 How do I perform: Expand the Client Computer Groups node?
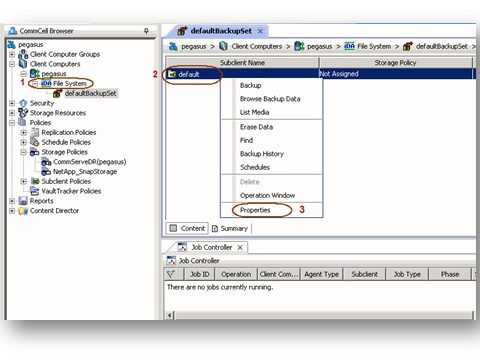tap(12, 54)
